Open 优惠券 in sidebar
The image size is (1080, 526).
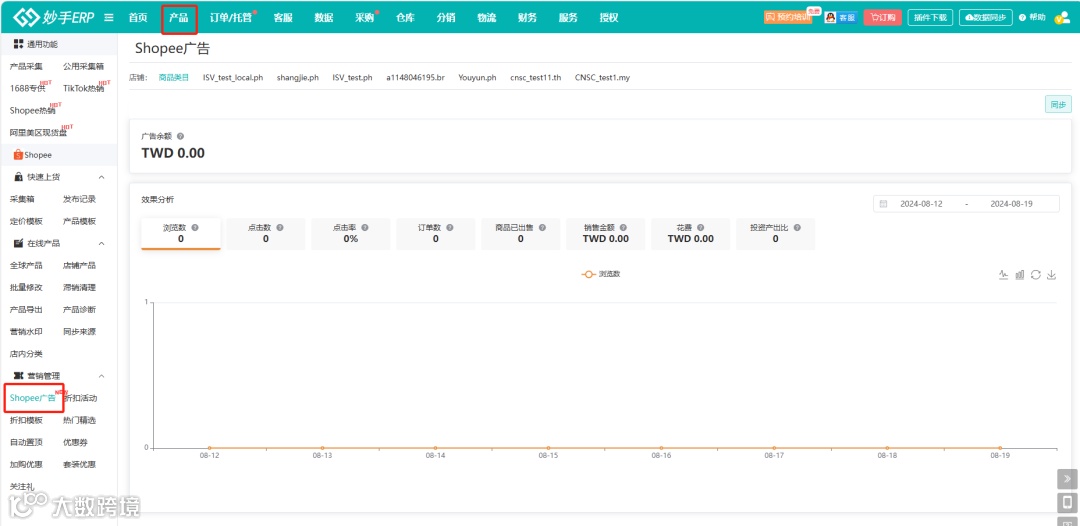(75, 442)
